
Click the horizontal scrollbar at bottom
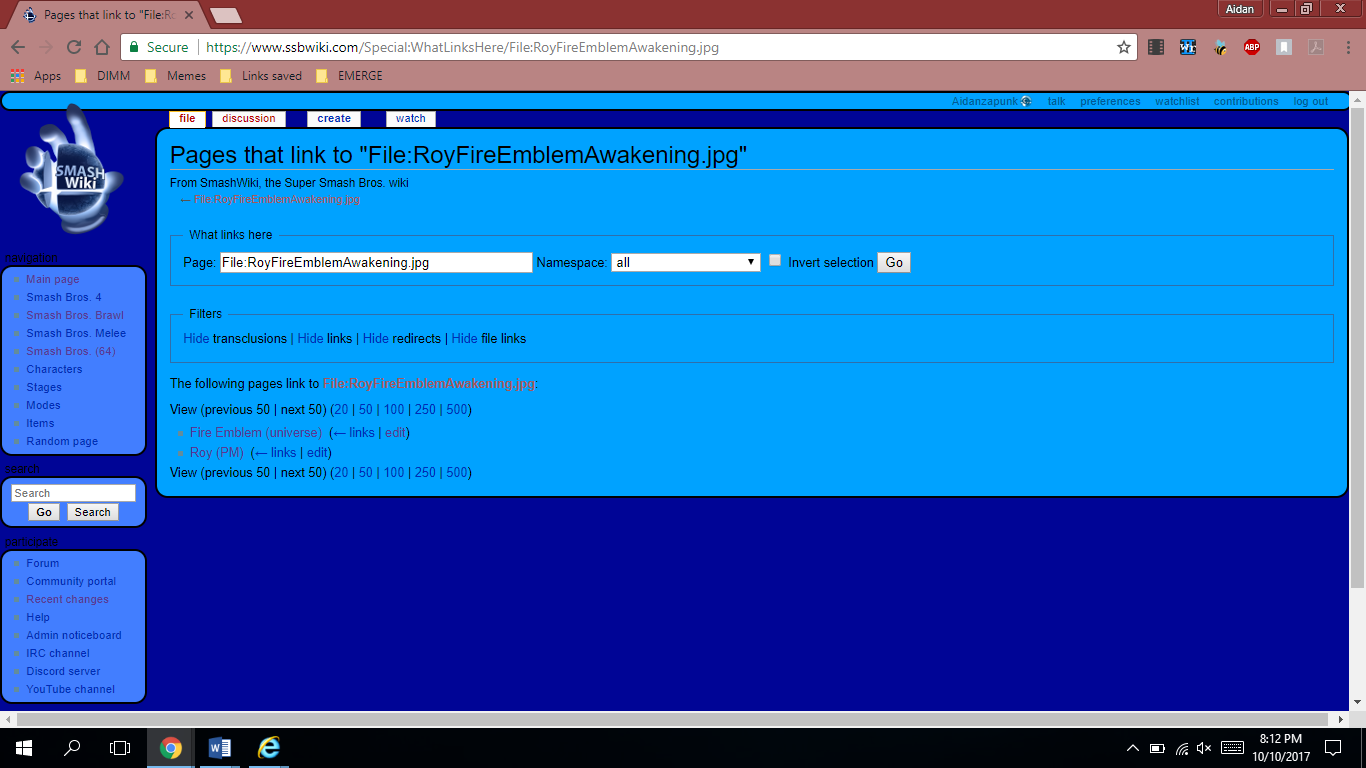point(675,719)
